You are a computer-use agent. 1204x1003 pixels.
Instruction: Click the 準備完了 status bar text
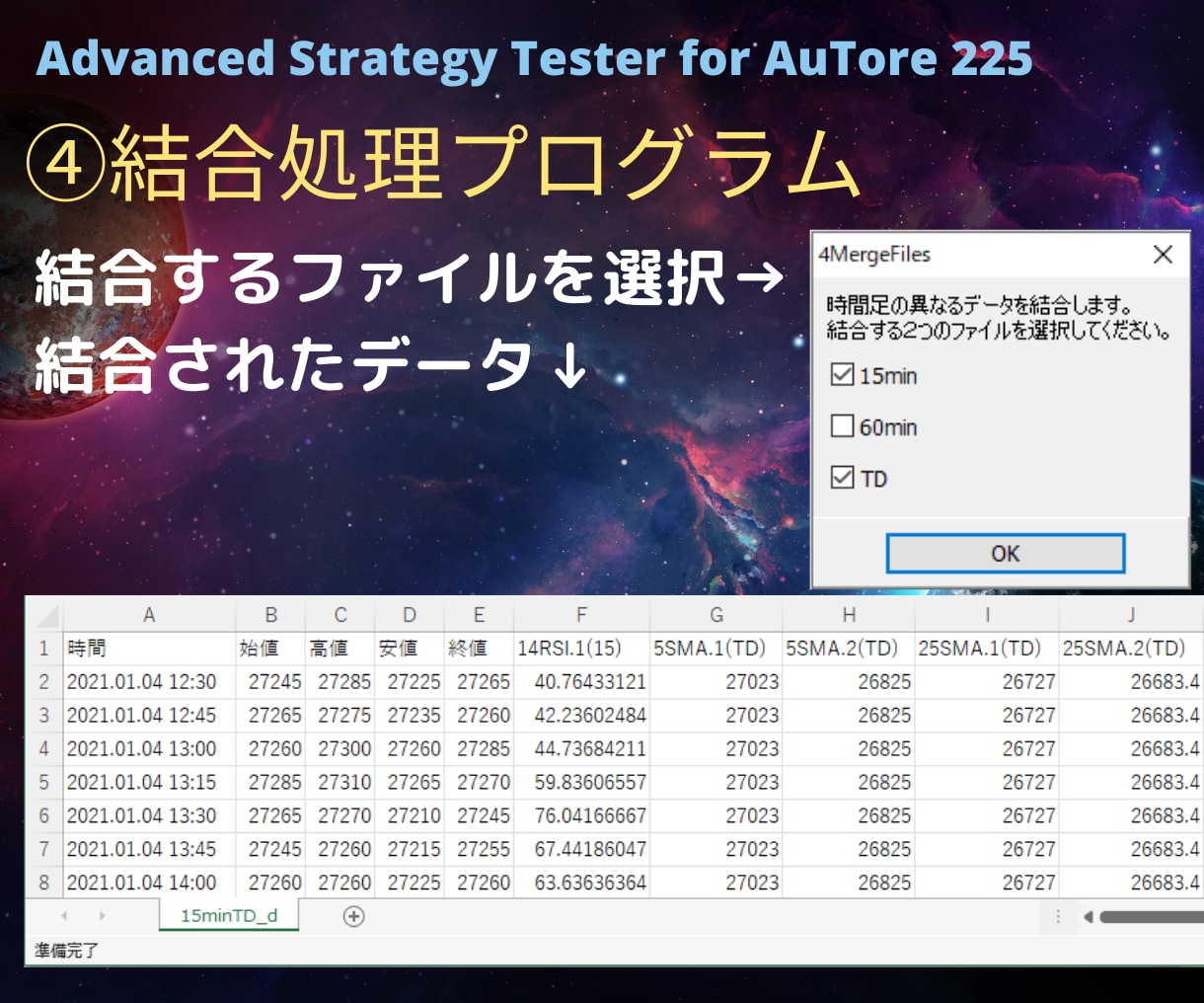pyautogui.click(x=66, y=951)
